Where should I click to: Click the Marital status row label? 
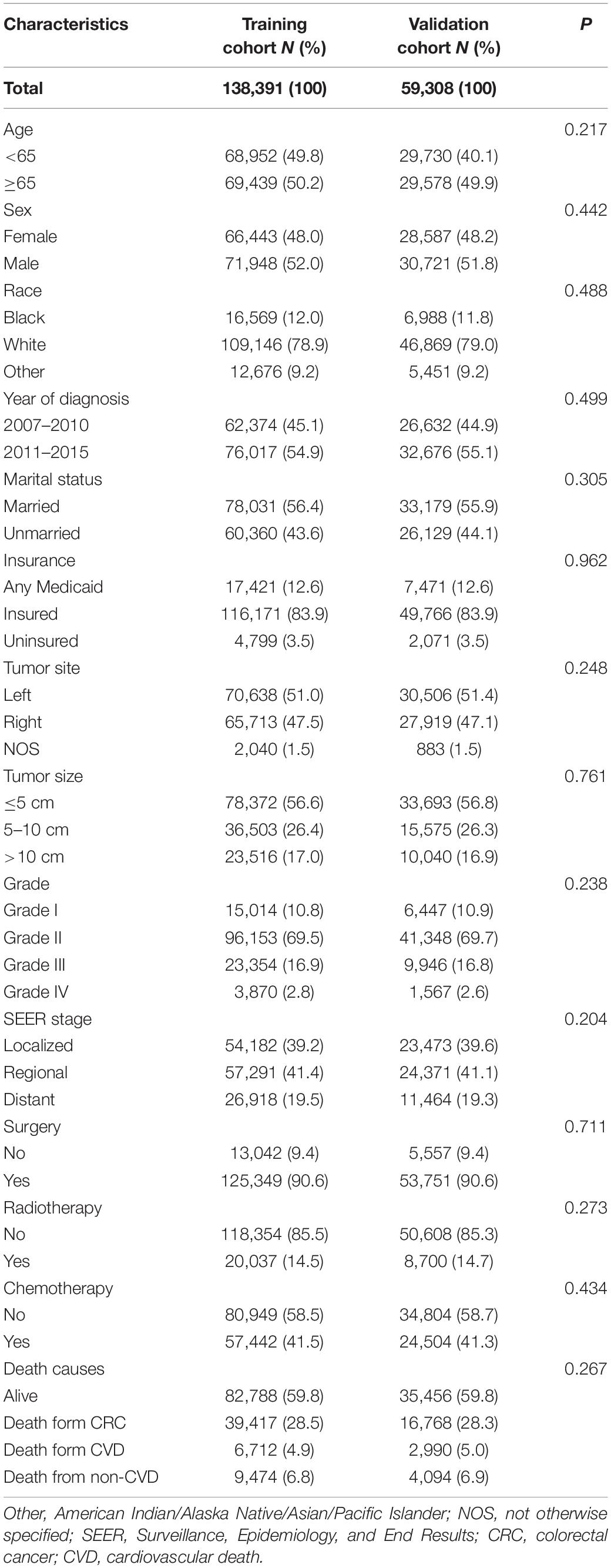coord(53,479)
